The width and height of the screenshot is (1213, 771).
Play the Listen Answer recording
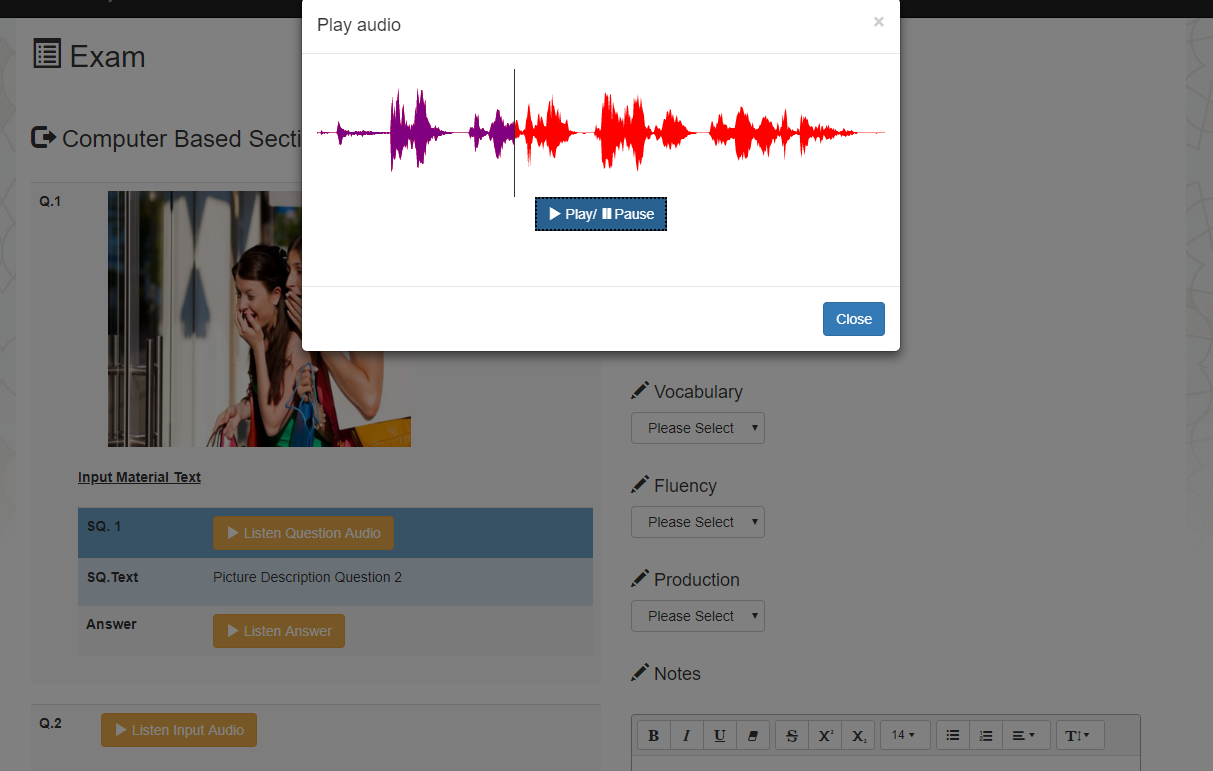tap(278, 631)
